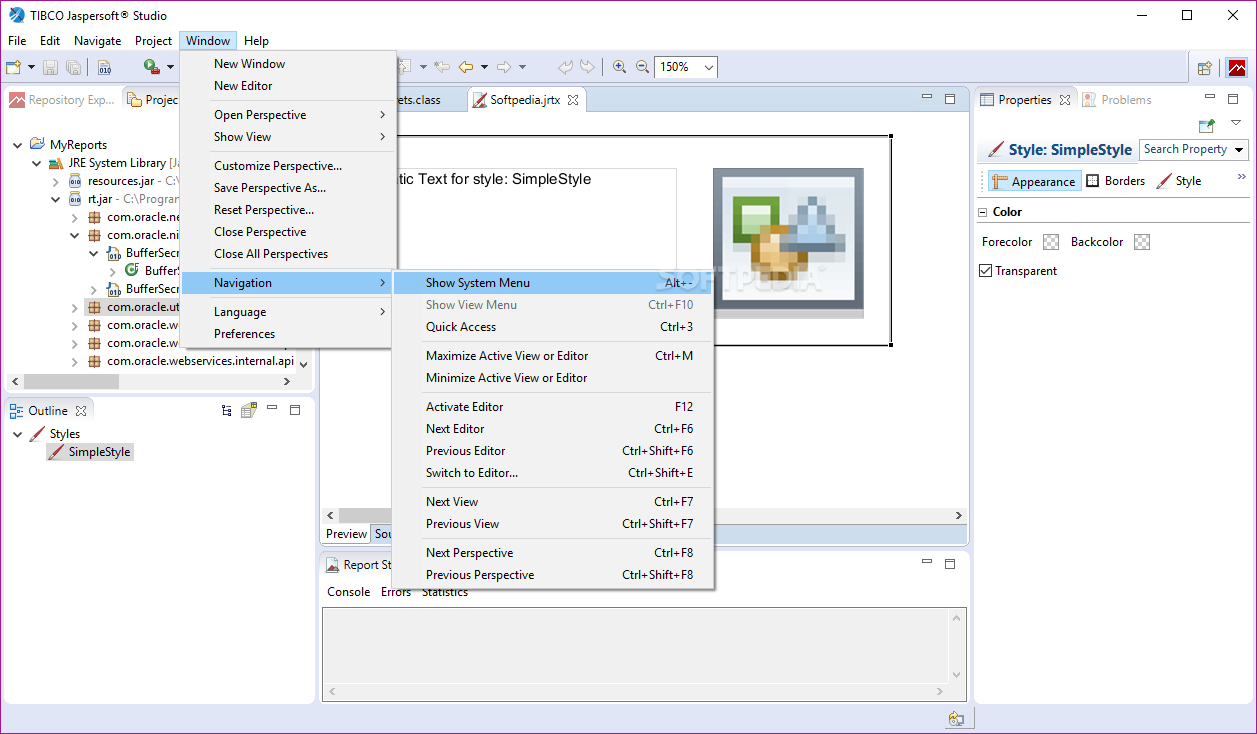The image size is (1257, 734).
Task: Click the Forward arrow toolbar icon
Action: (x=504, y=67)
